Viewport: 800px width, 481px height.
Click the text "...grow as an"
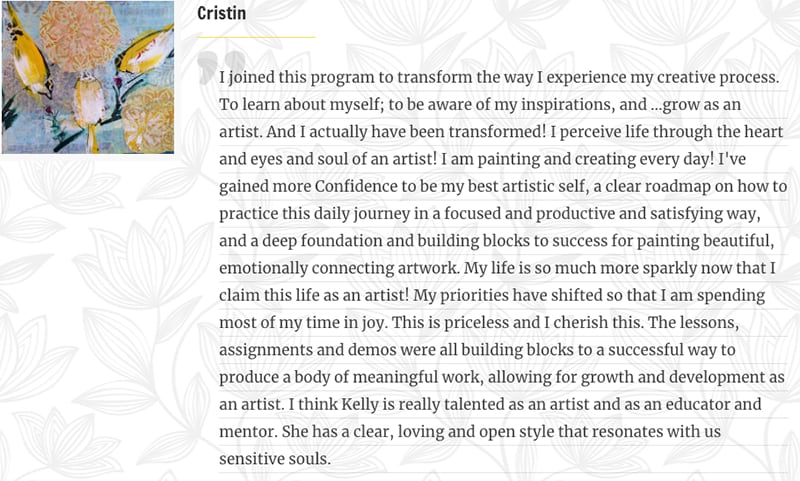(696, 105)
